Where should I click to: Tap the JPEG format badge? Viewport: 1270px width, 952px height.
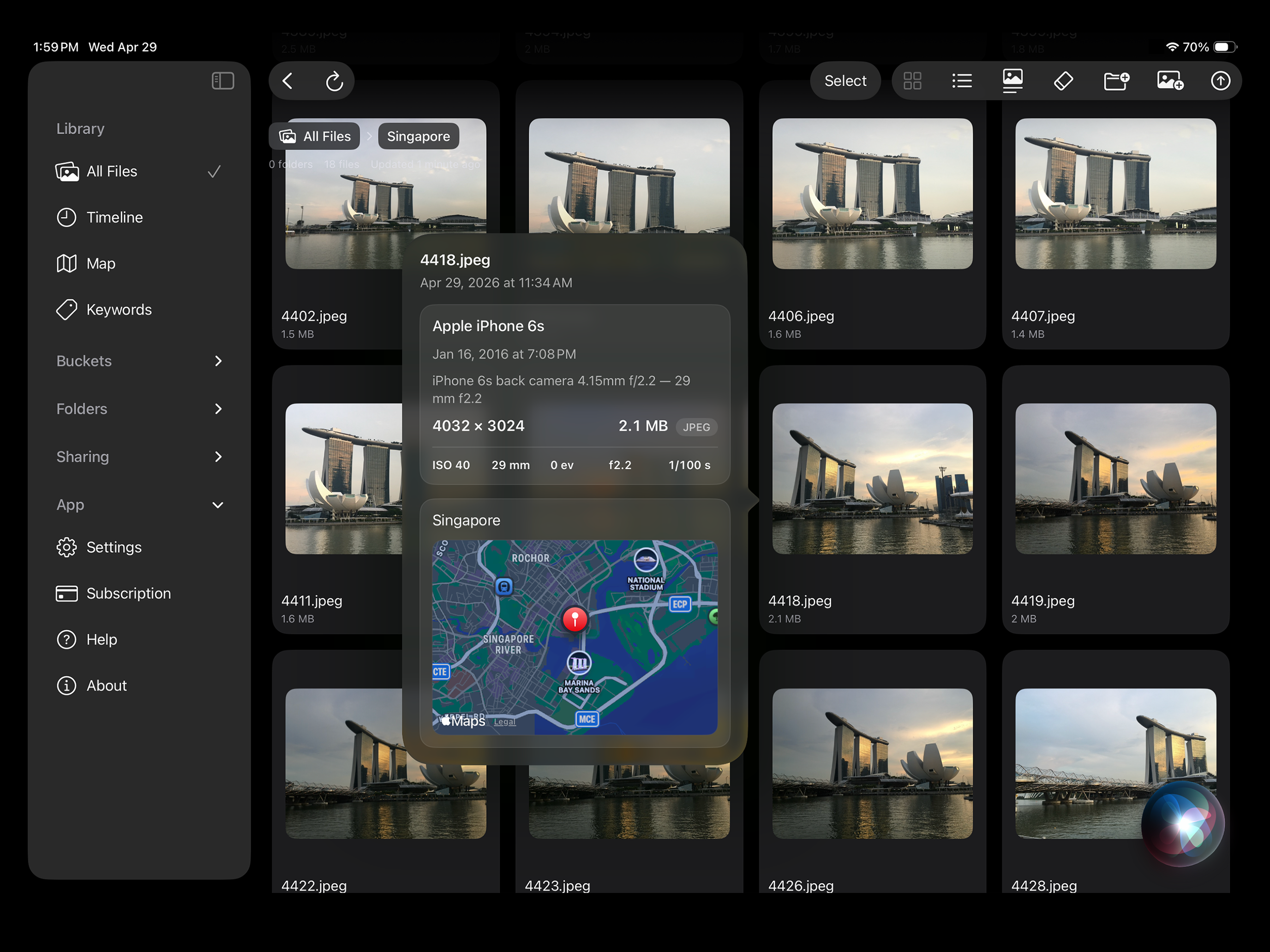pyautogui.click(x=696, y=427)
